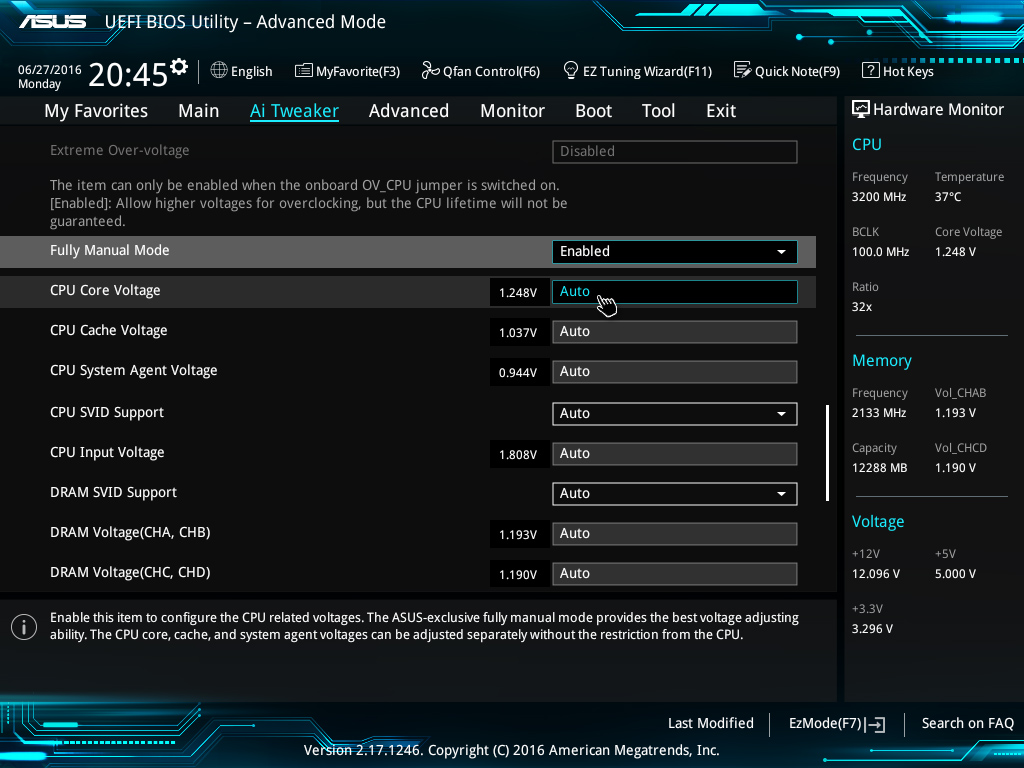This screenshot has width=1024, height=768.
Task: Switch to the Main tab
Action: 199,111
